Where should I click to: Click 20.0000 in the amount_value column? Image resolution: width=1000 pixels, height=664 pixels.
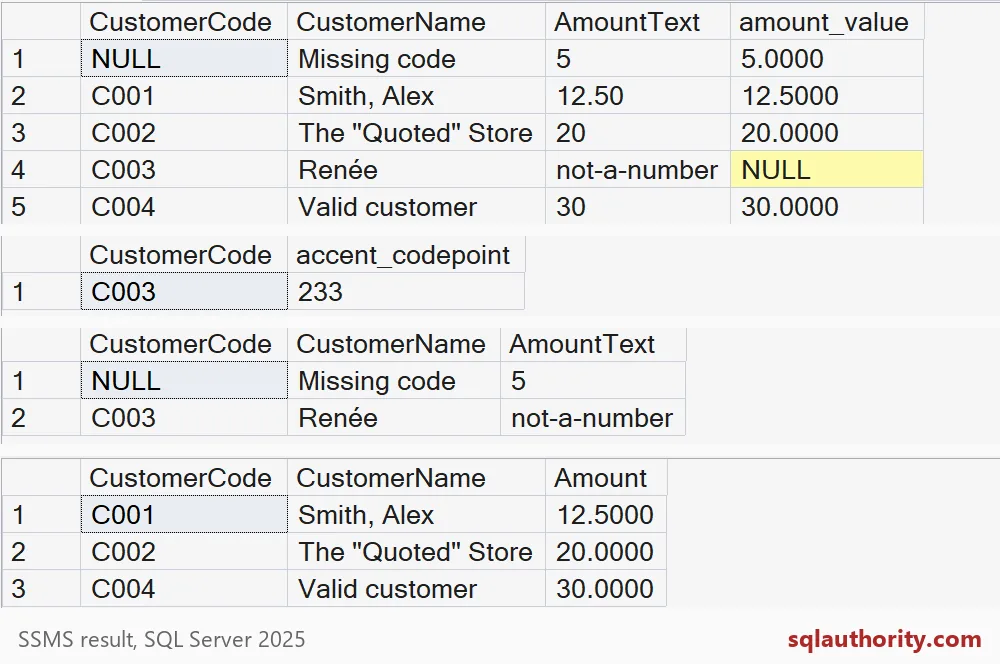coord(827,133)
